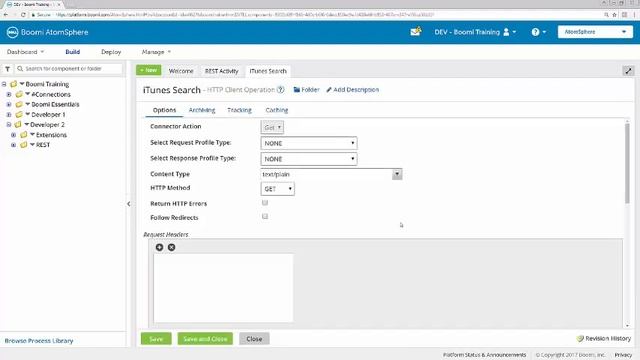
Task: Open Browse Process Library link
Action: [39, 341]
